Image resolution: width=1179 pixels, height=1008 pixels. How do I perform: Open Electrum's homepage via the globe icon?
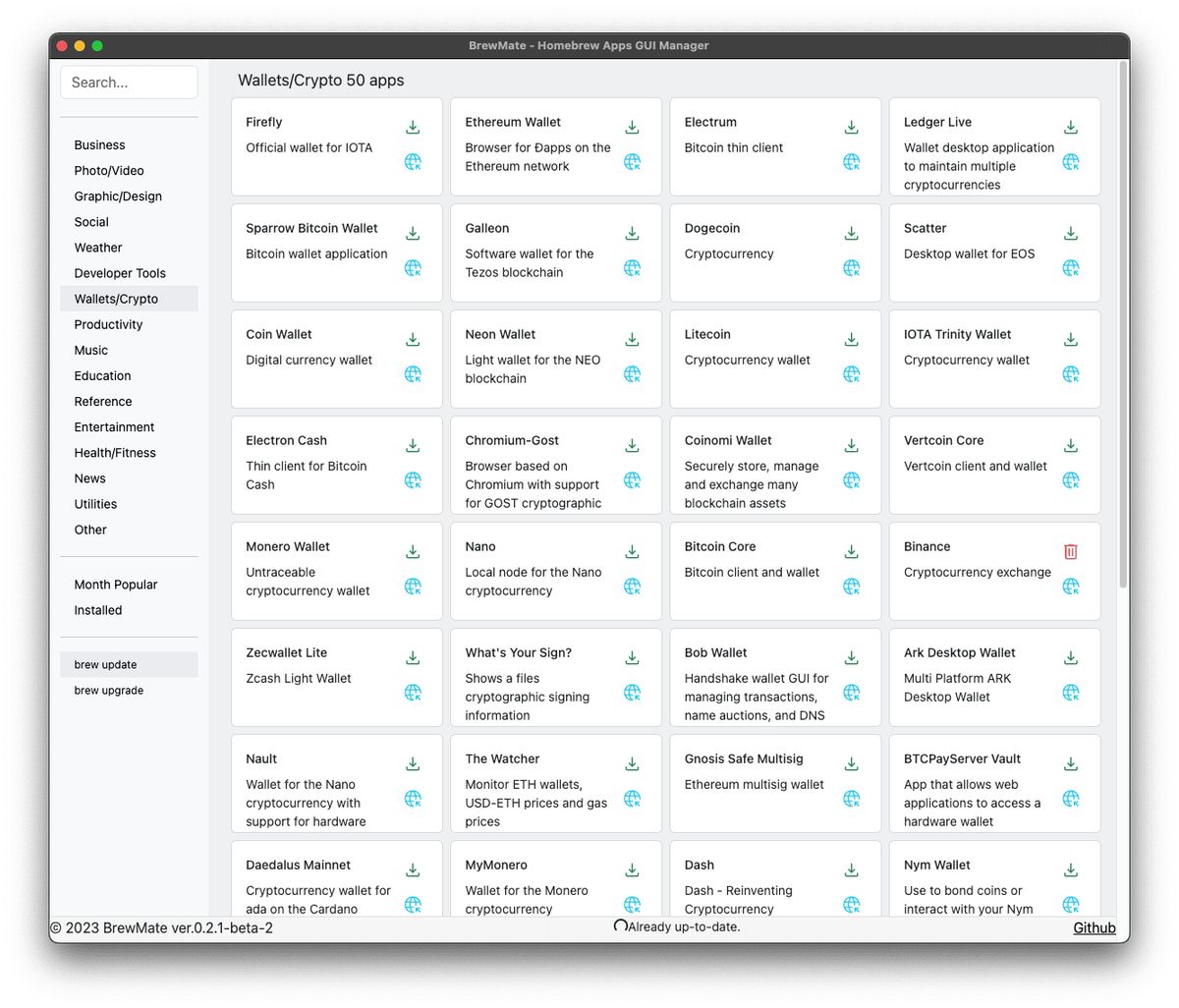coord(851,162)
